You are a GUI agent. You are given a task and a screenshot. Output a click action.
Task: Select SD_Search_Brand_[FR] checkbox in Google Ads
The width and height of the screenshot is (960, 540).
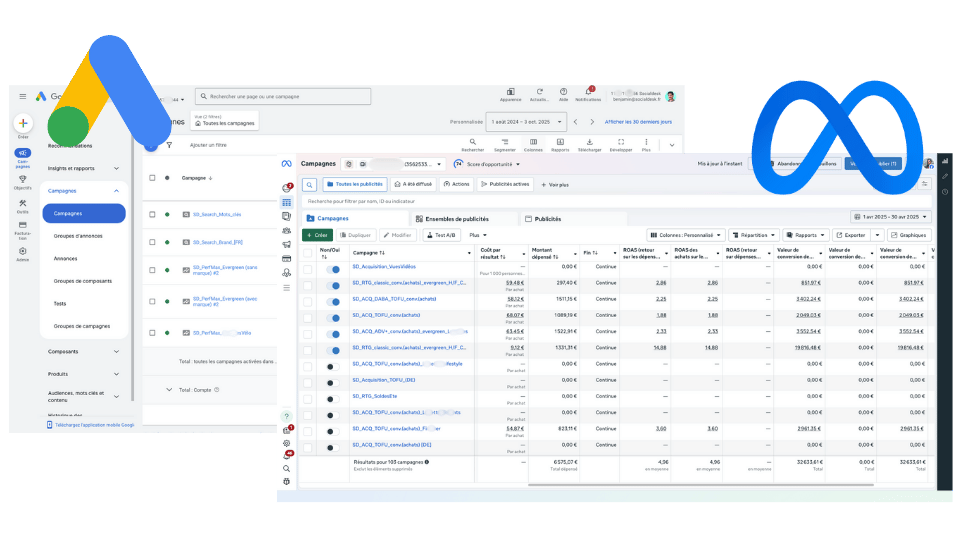(152, 242)
